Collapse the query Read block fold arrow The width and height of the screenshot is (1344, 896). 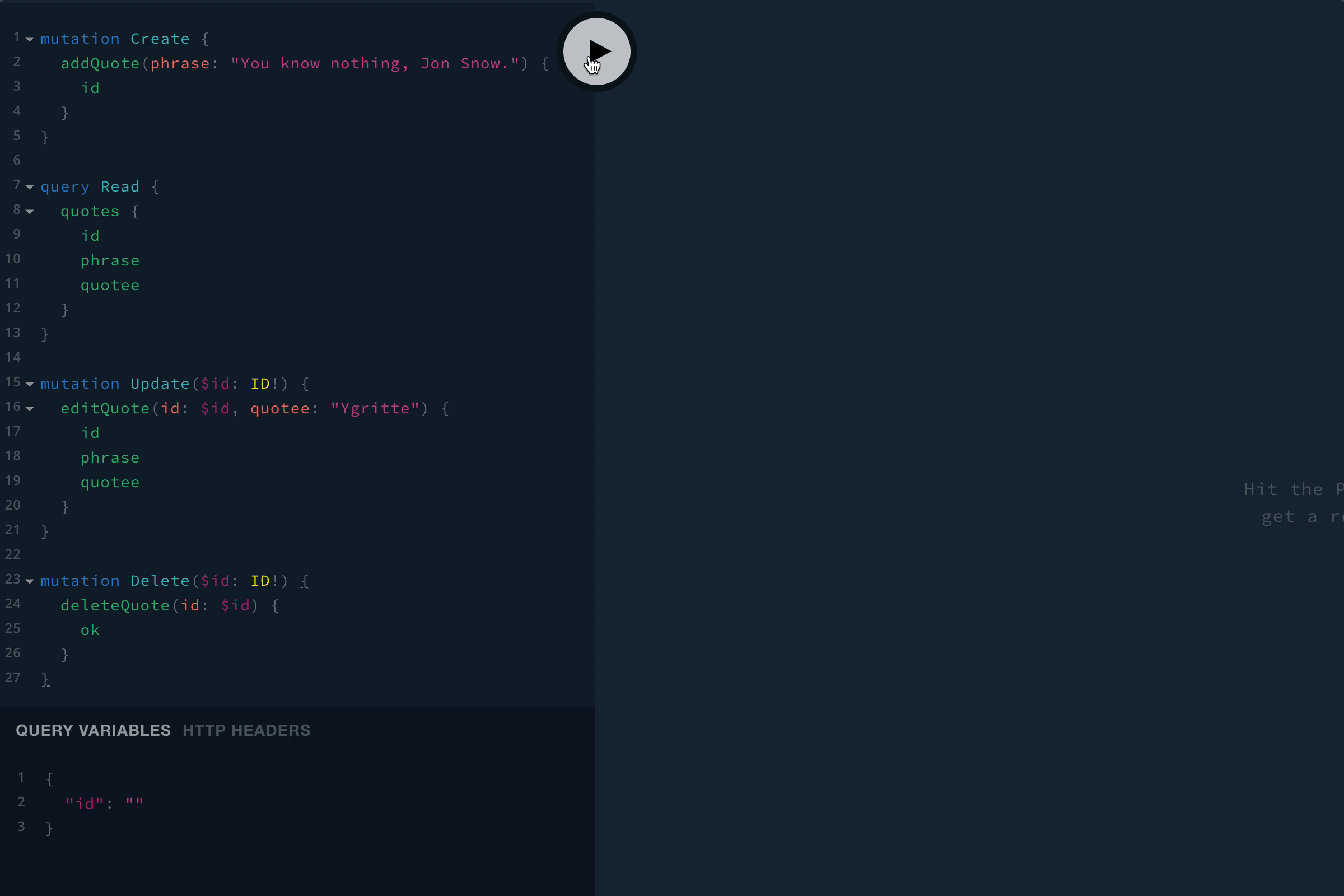click(30, 188)
